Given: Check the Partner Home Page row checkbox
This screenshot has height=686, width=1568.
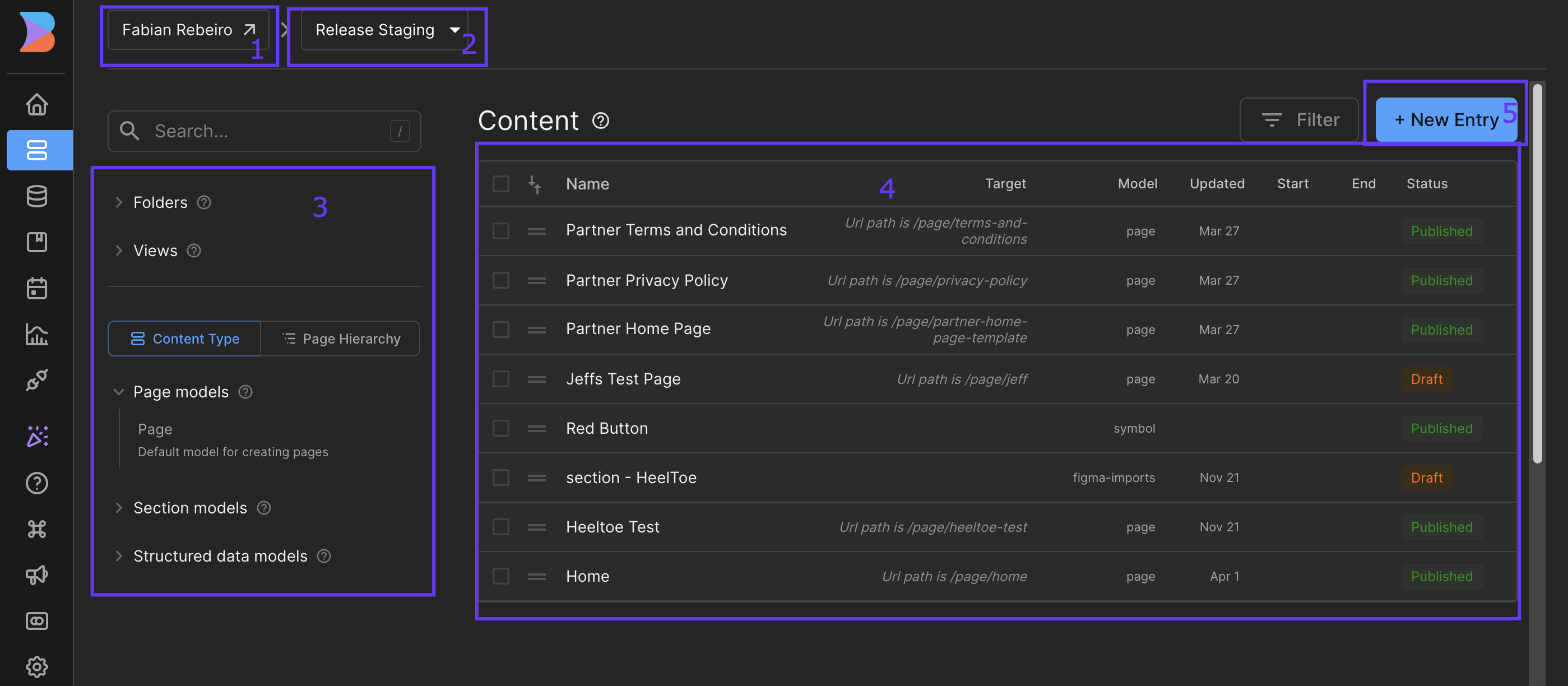Looking at the screenshot, I should point(501,330).
